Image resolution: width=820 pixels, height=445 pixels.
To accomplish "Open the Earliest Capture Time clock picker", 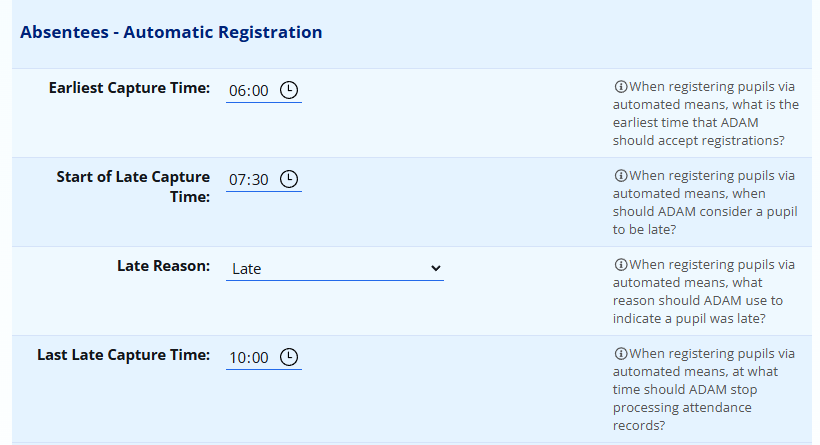I will pos(289,90).
